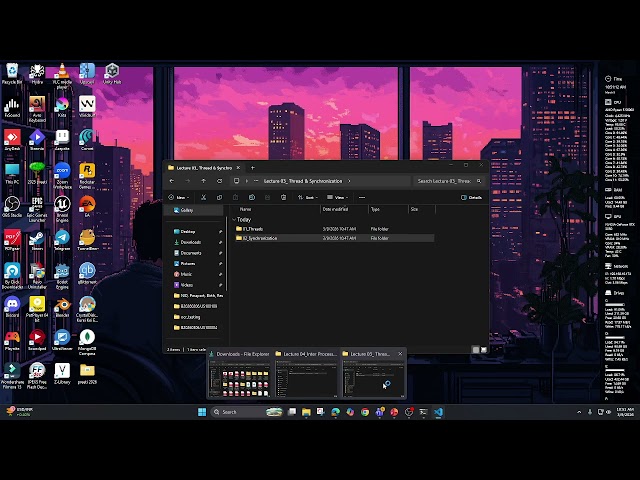Select Downloads - File Explorer preview thumbnail
This screenshot has width=640, height=480.
[239, 374]
